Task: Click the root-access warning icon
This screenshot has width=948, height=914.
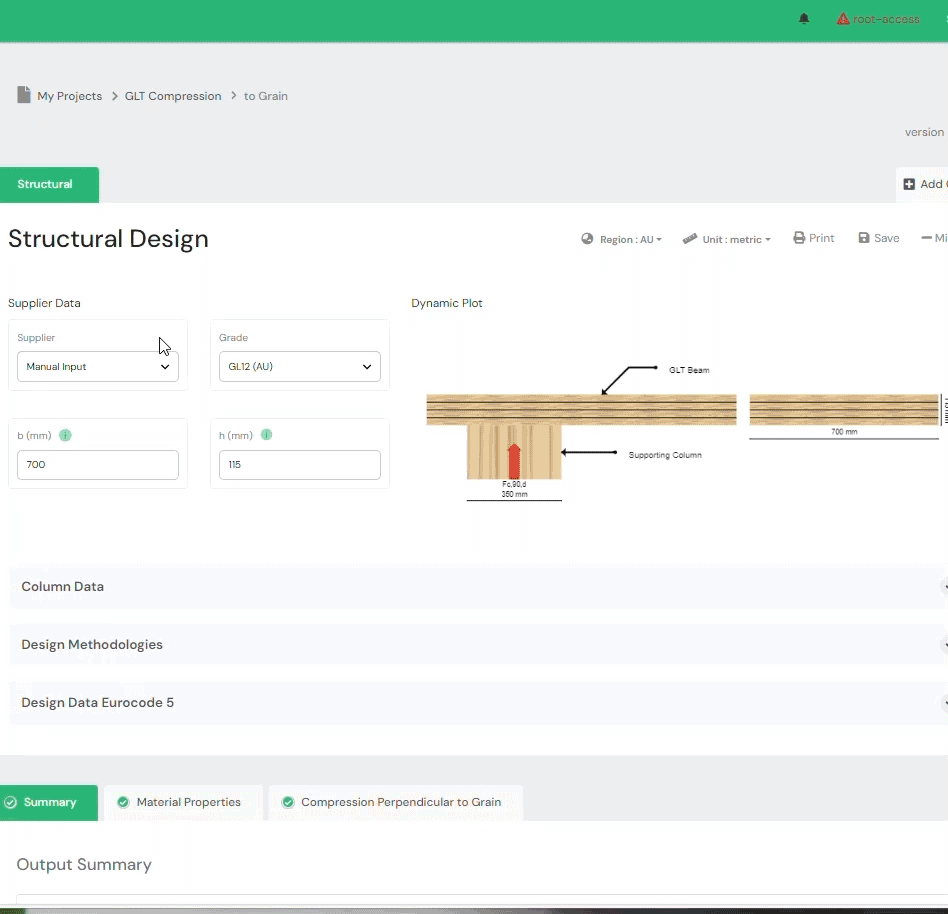Action: [843, 19]
